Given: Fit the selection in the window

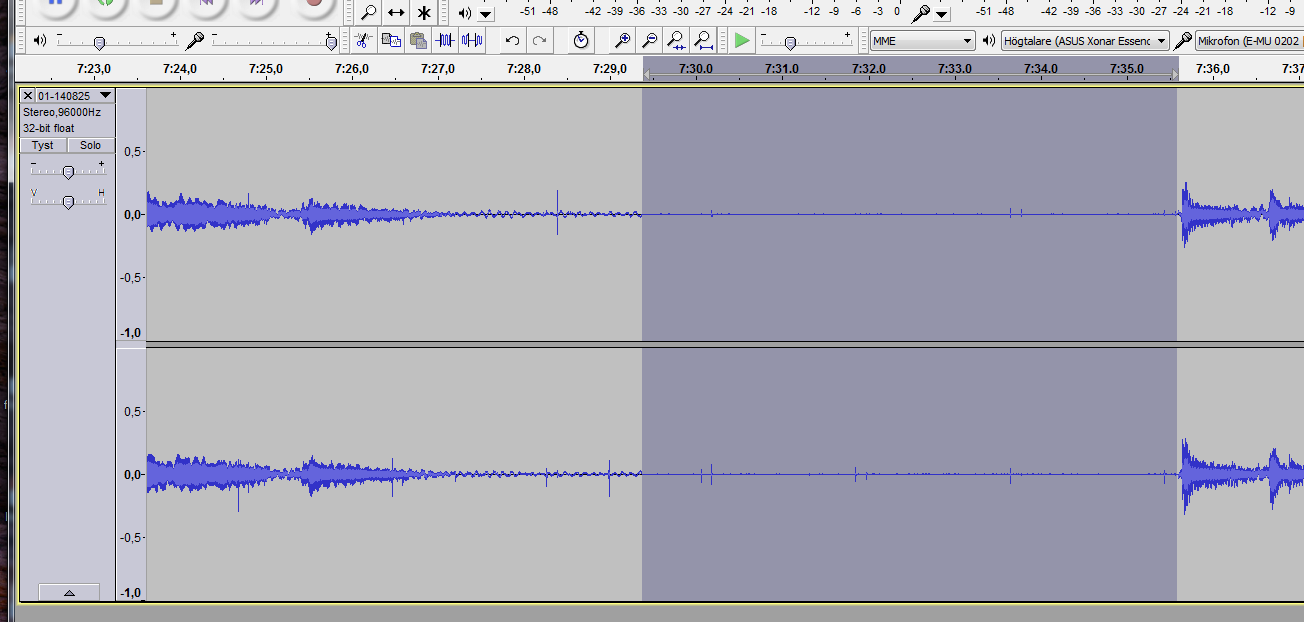Looking at the screenshot, I should [x=677, y=40].
